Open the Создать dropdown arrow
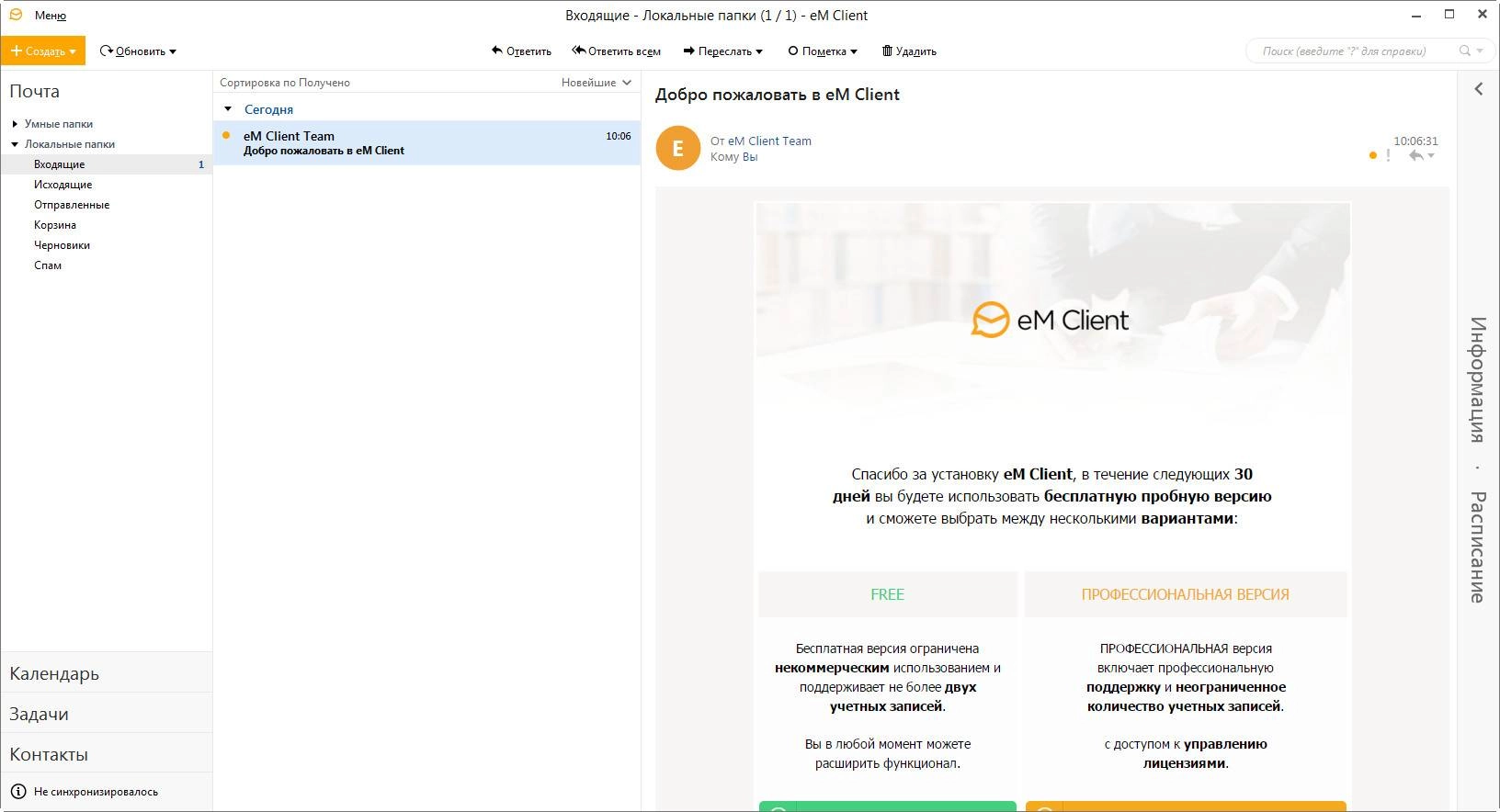This screenshot has height=812, width=1500. tap(74, 51)
